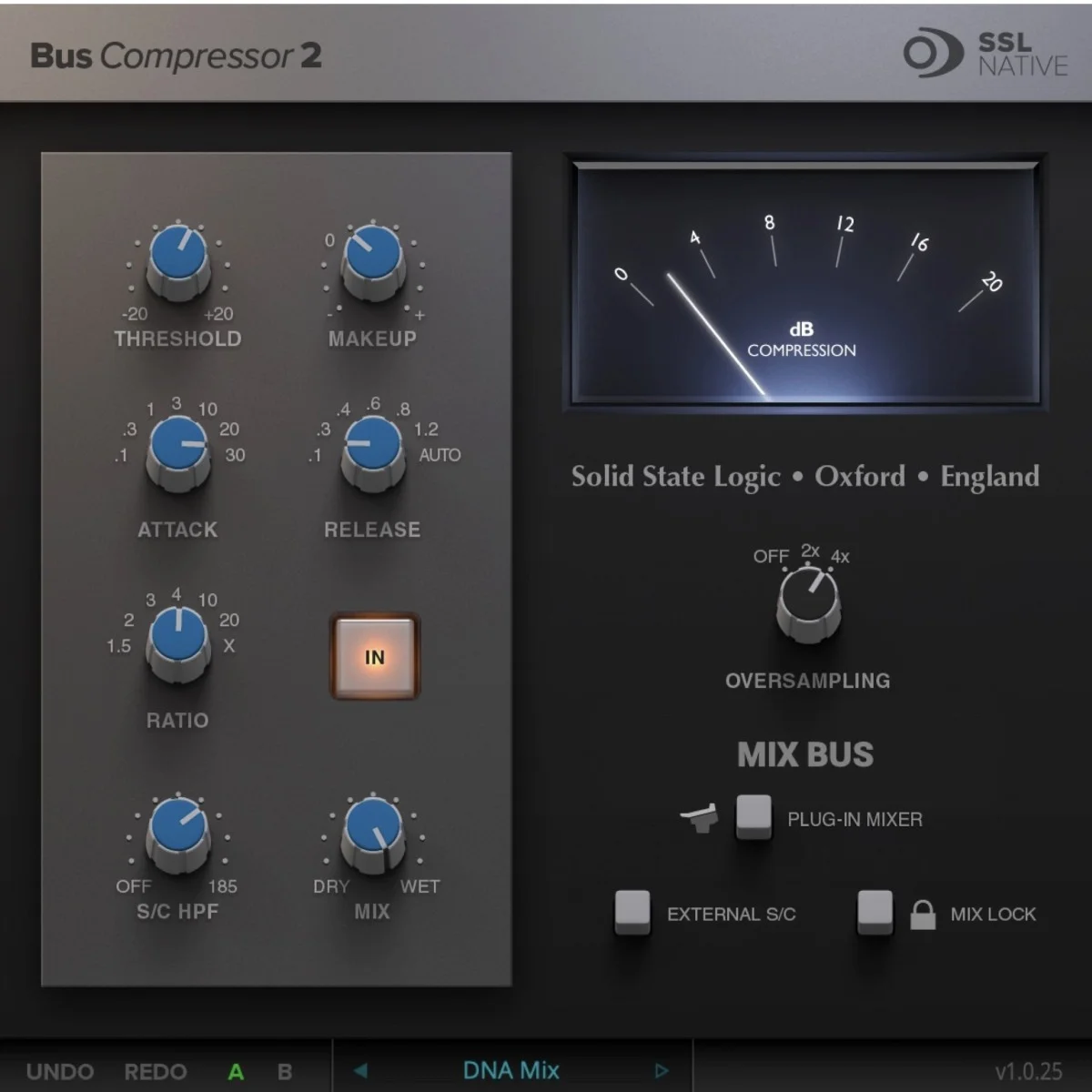Click the SSL Native logo
The image size is (1092, 1092).
click(x=983, y=53)
